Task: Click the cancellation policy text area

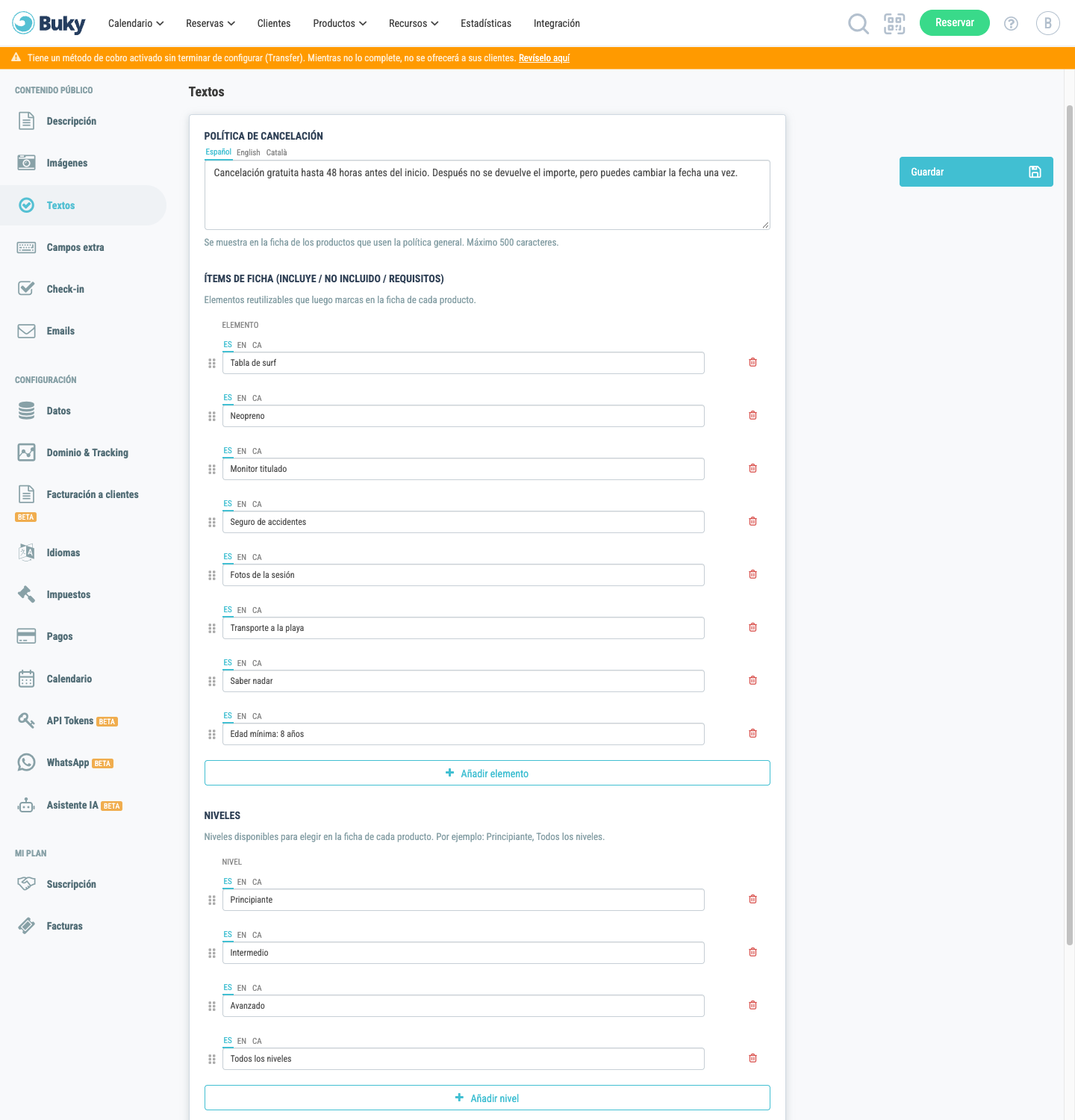Action: [x=487, y=195]
